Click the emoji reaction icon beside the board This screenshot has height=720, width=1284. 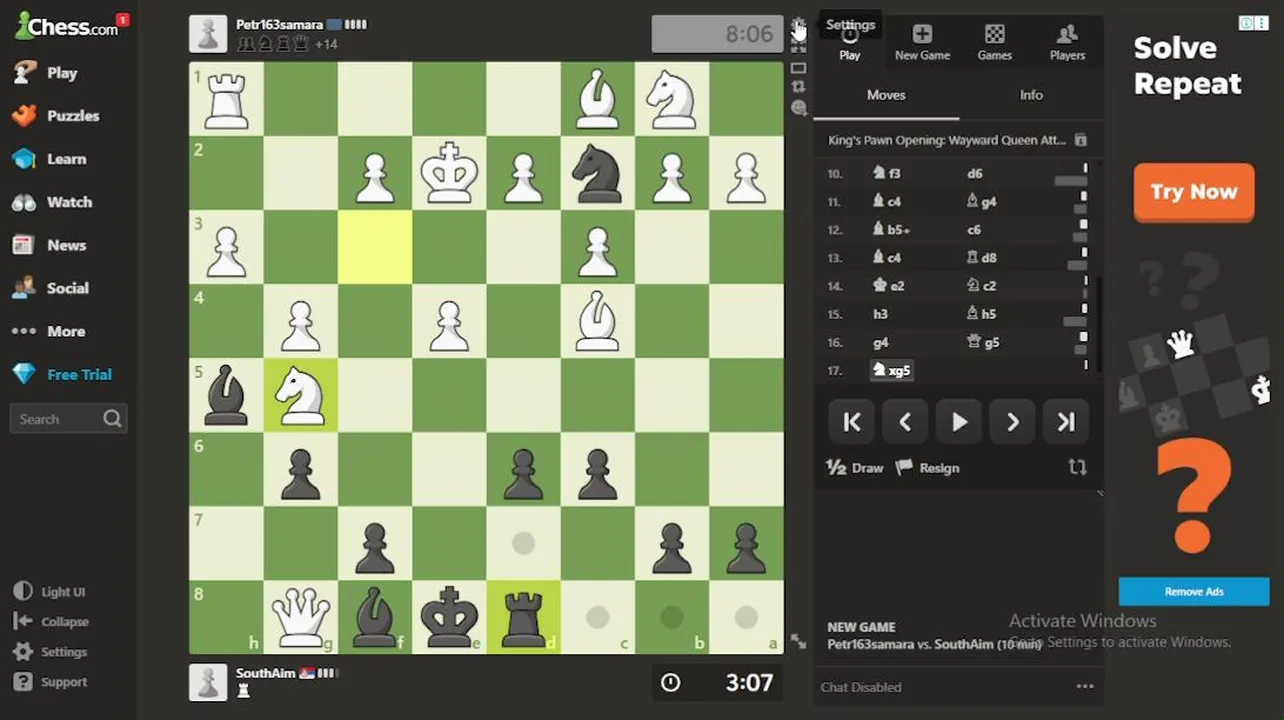pos(798,108)
